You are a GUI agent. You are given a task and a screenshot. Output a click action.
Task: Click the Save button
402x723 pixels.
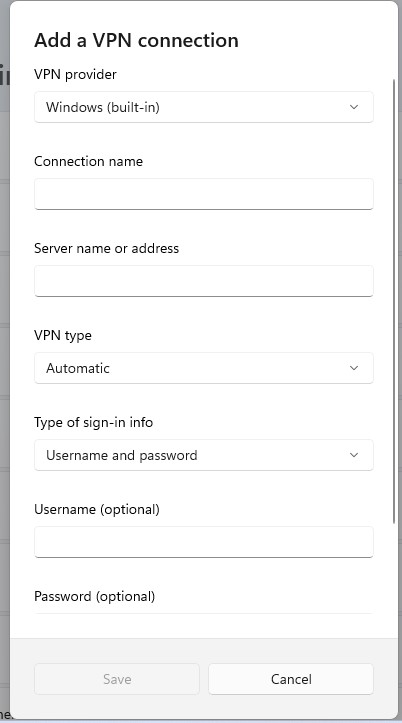click(117, 679)
